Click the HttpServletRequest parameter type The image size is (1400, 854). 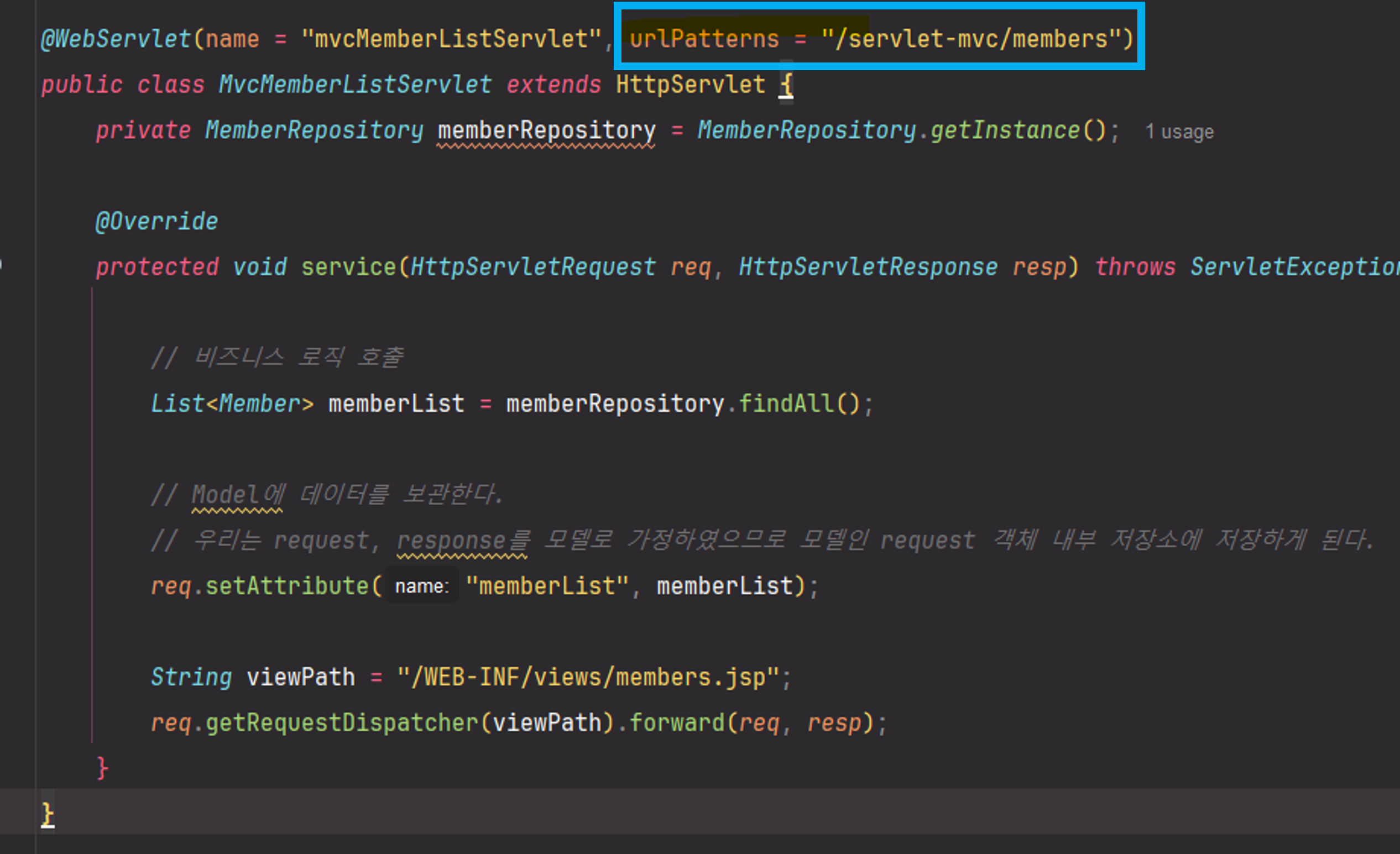coord(533,267)
